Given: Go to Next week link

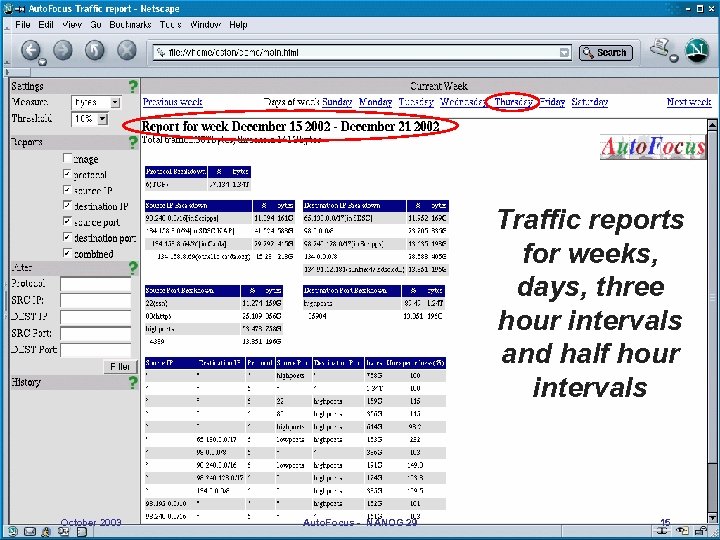Looking at the screenshot, I should pyautogui.click(x=689, y=102).
